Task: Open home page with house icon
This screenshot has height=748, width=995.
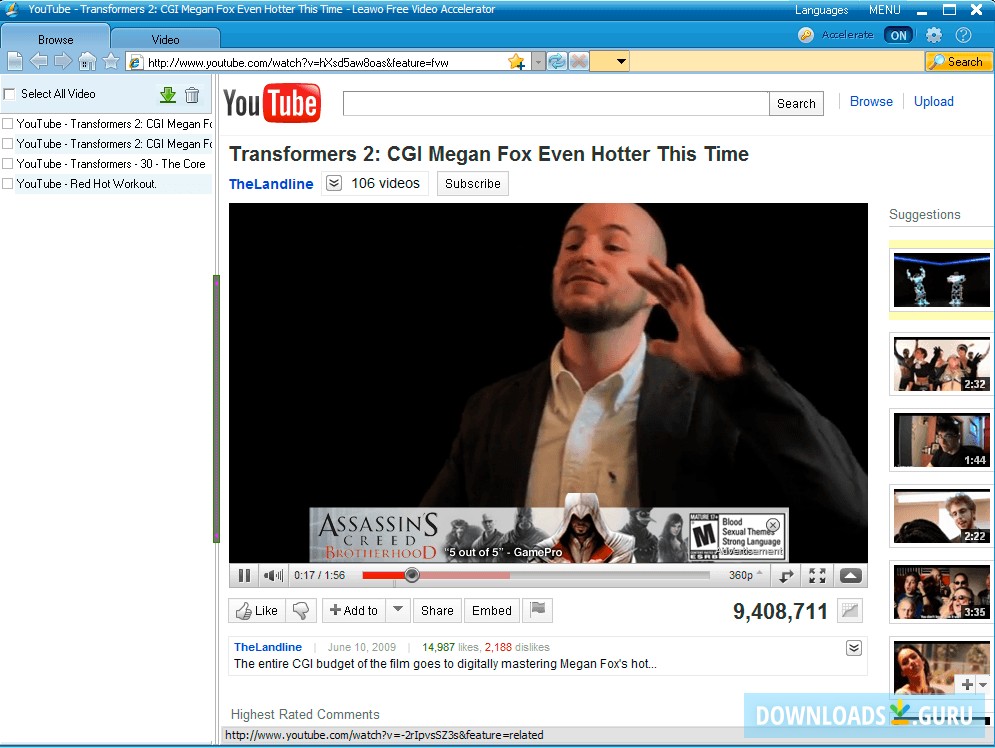Action: click(x=88, y=62)
